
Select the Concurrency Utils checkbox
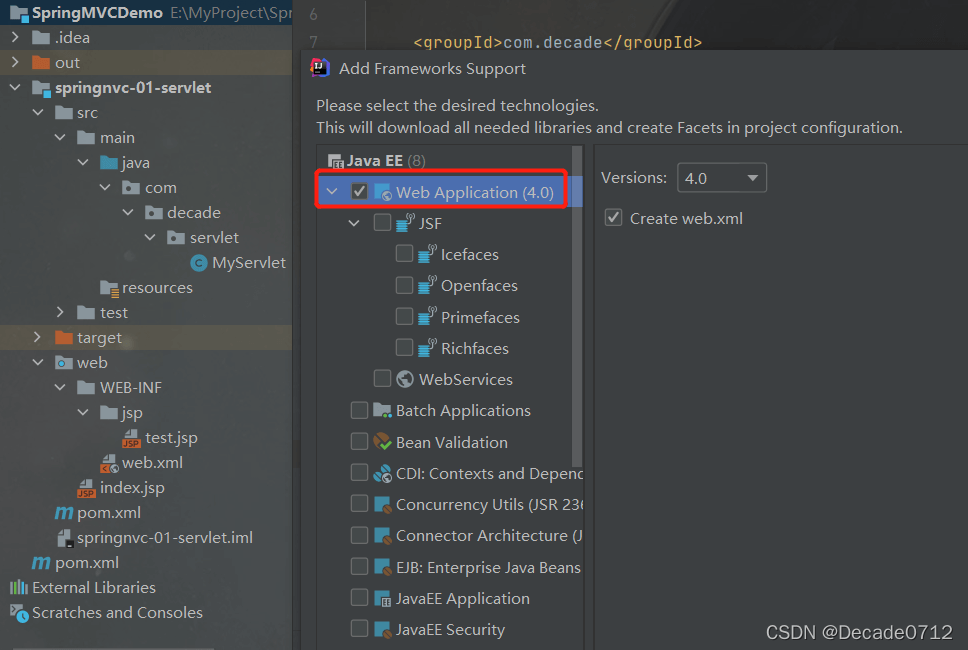[359, 504]
